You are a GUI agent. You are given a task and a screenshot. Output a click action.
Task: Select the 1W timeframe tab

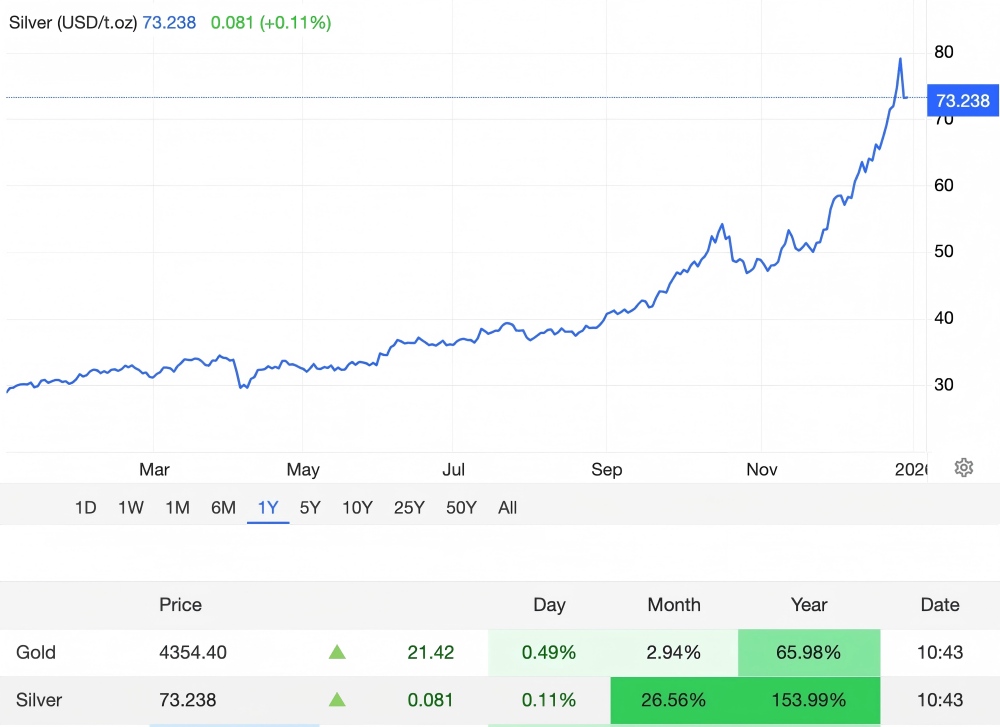130,507
